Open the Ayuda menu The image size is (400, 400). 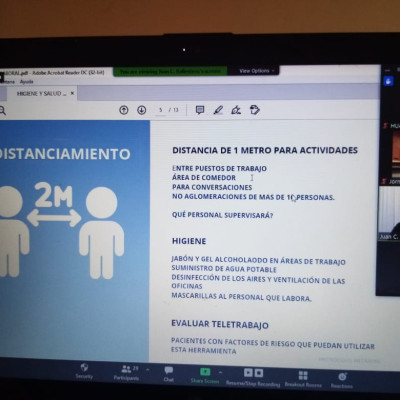pyautogui.click(x=26, y=82)
